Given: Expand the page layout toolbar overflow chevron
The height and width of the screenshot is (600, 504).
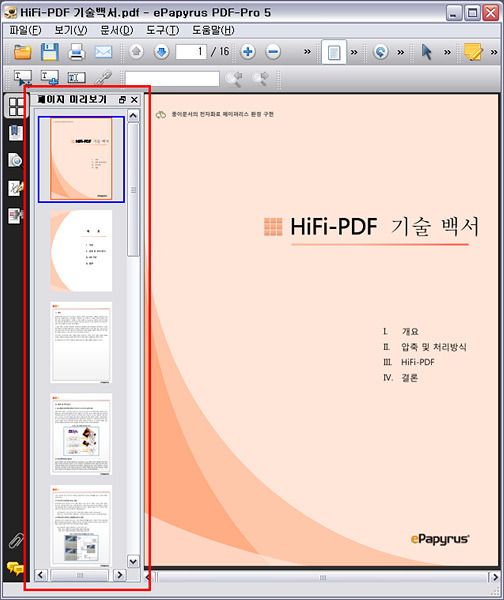Looking at the screenshot, I should (354, 52).
